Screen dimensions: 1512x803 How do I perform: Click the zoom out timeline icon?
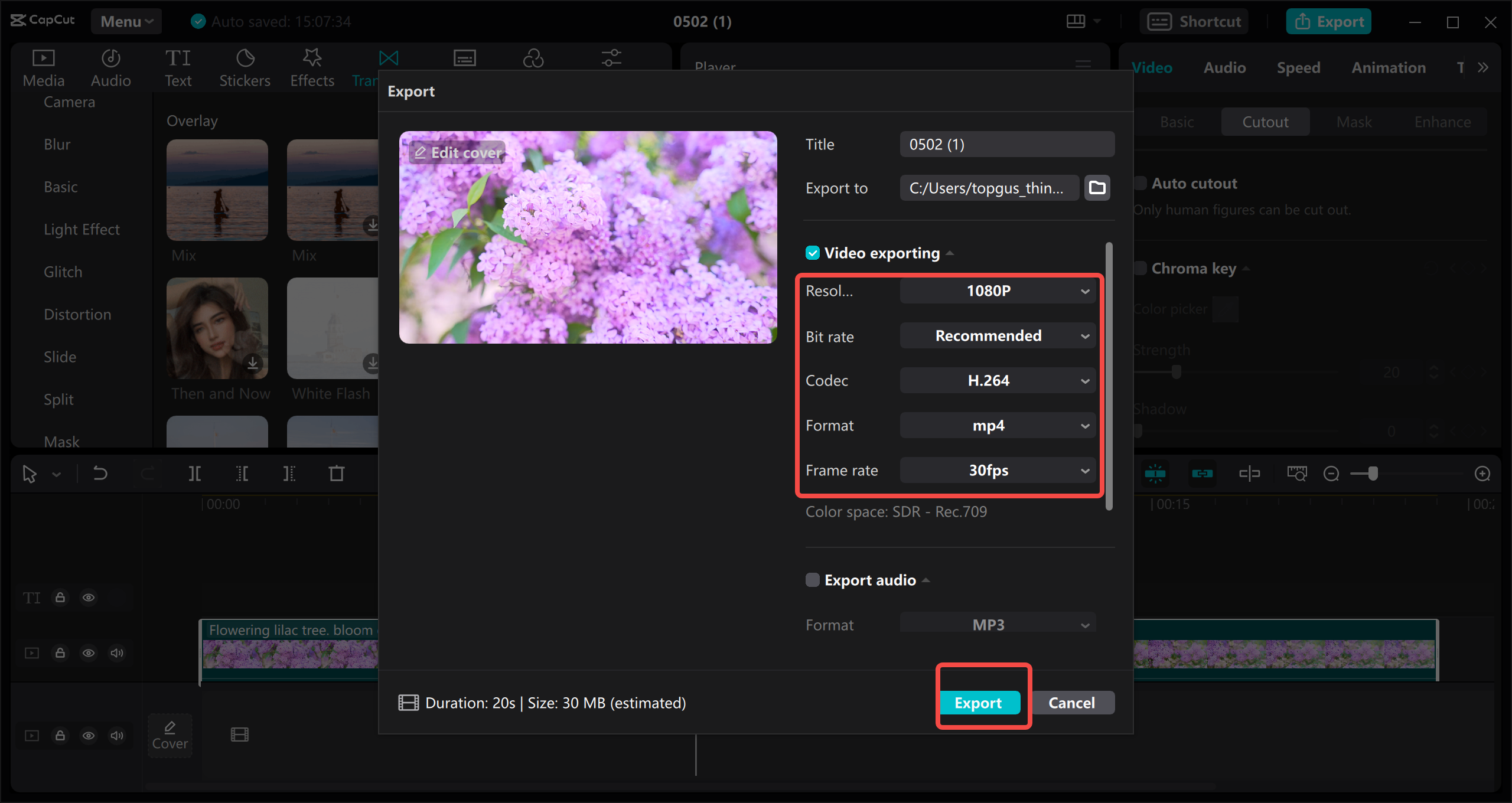[x=1331, y=474]
